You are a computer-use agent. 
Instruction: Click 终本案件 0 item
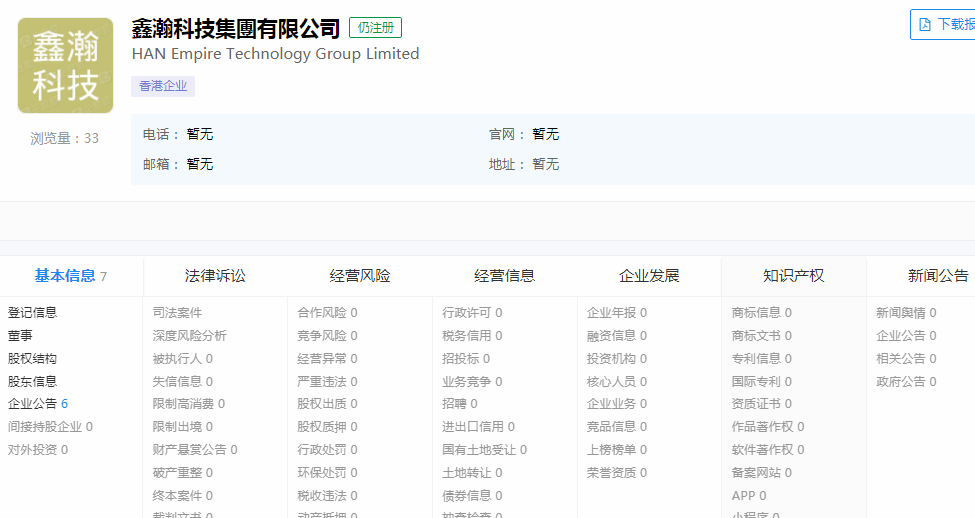pos(183,496)
